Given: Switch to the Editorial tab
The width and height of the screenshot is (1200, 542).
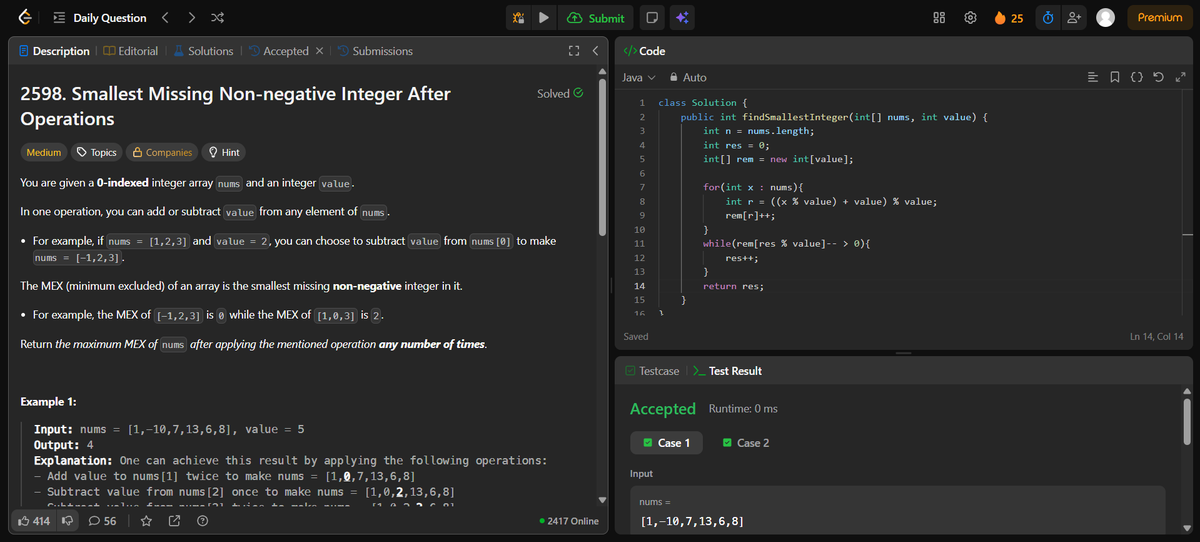Looking at the screenshot, I should click(x=130, y=51).
